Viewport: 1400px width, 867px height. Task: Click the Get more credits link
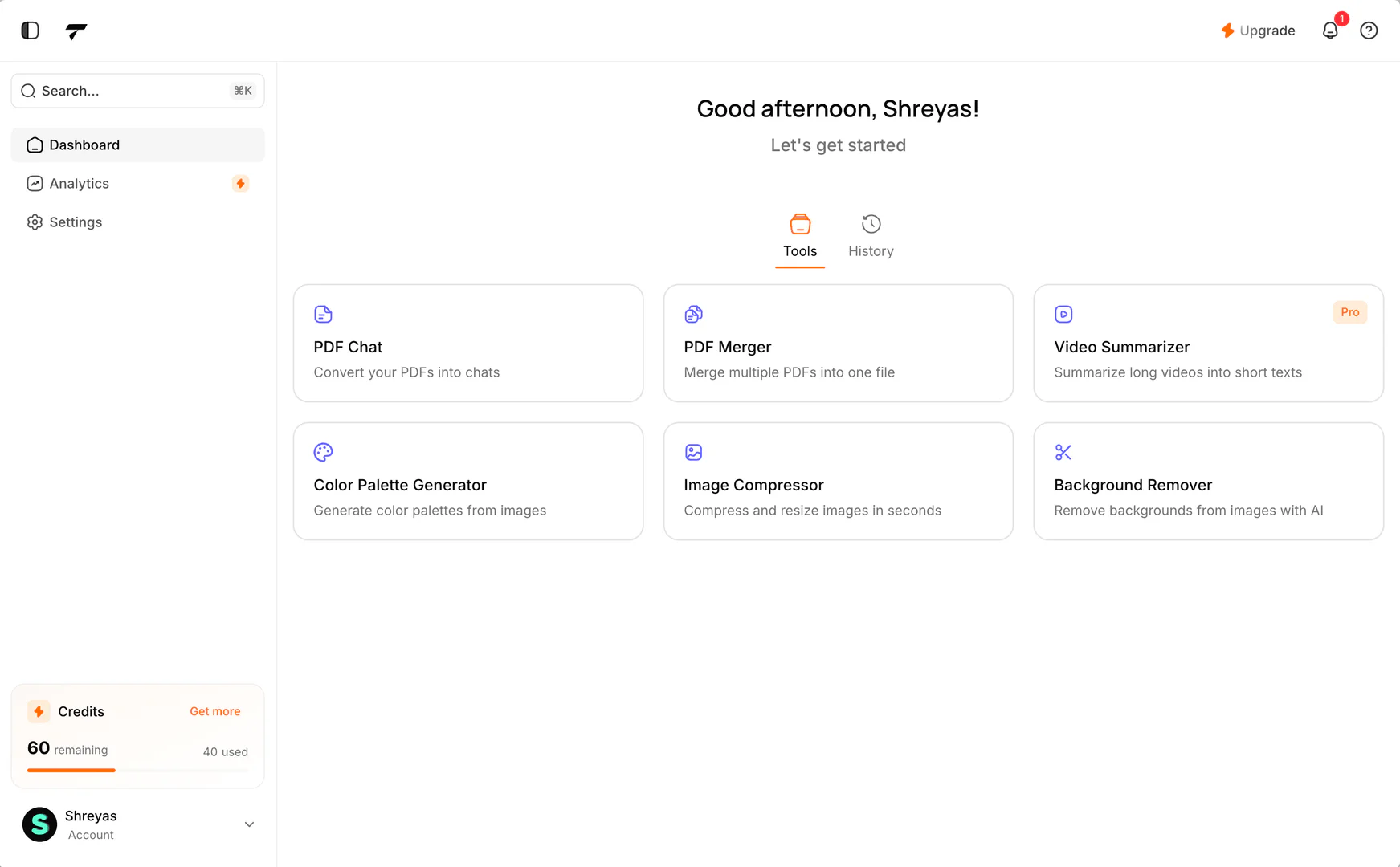pyautogui.click(x=214, y=711)
